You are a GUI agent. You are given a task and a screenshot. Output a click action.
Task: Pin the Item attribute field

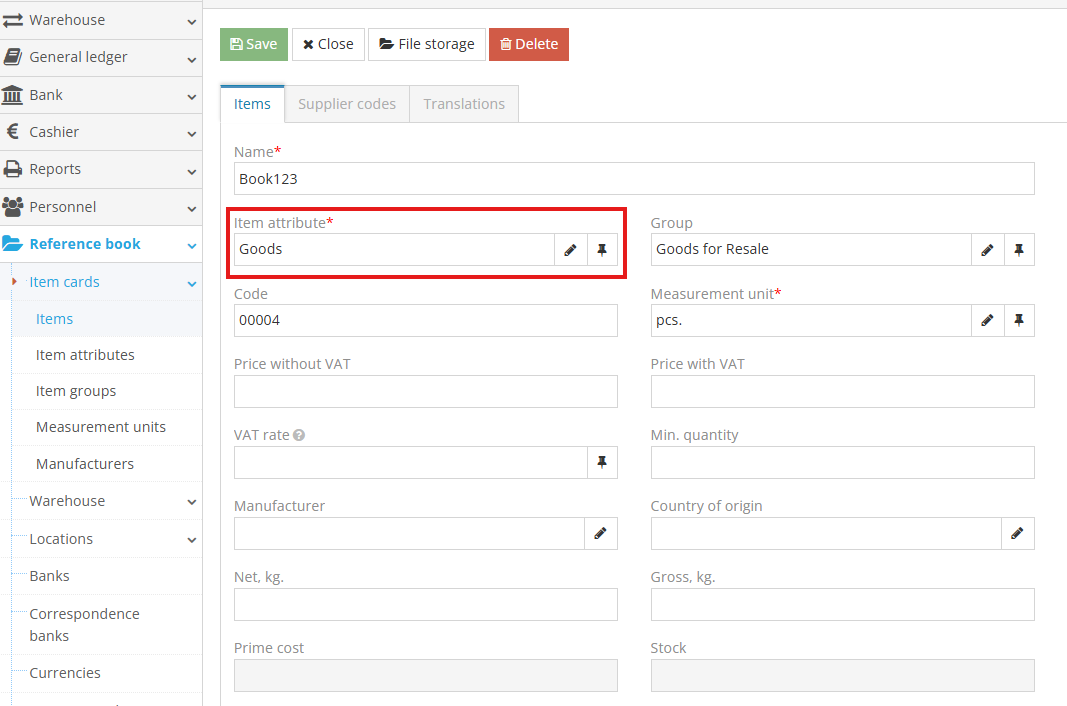[x=603, y=249]
